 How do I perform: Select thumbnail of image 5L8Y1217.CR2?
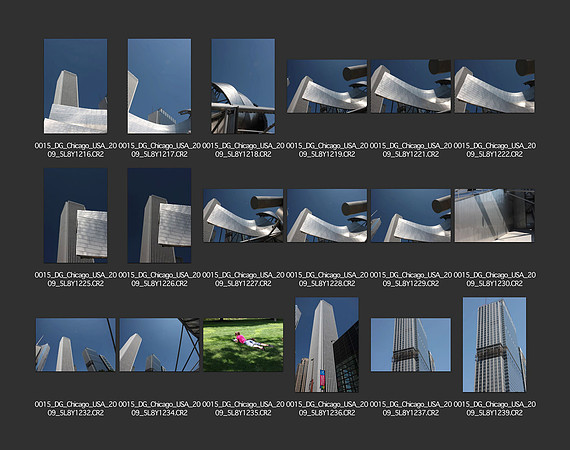click(x=159, y=86)
